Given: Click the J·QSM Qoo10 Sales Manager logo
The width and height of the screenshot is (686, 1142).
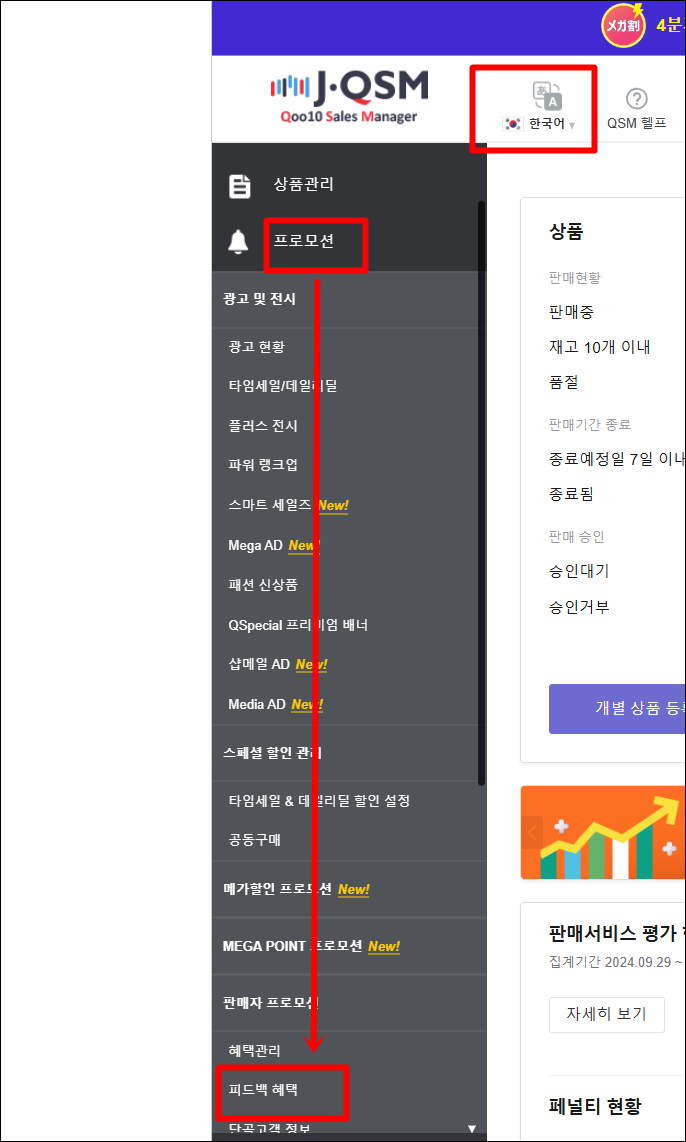Looking at the screenshot, I should [x=349, y=98].
